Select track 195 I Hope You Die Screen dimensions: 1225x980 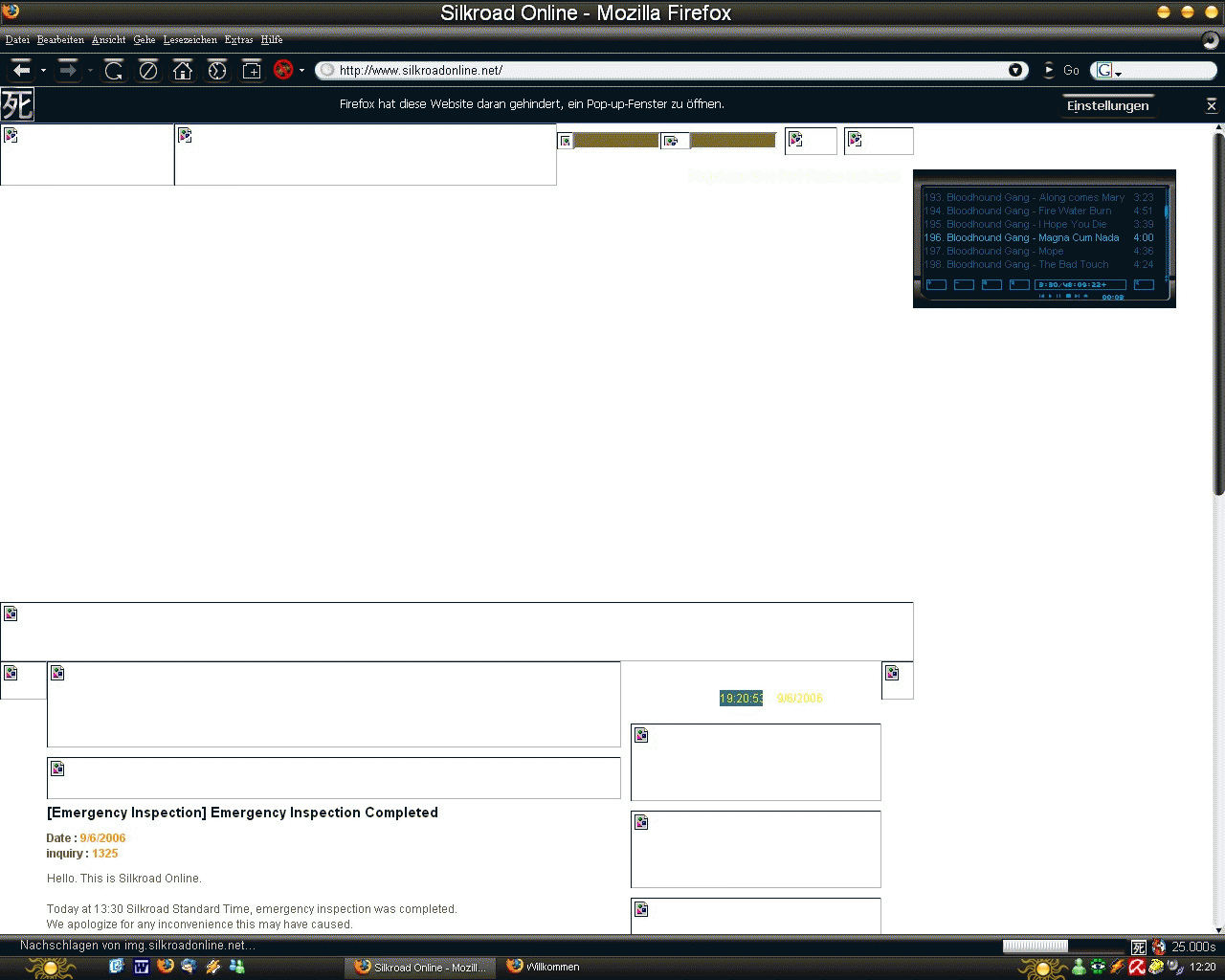(1038, 224)
